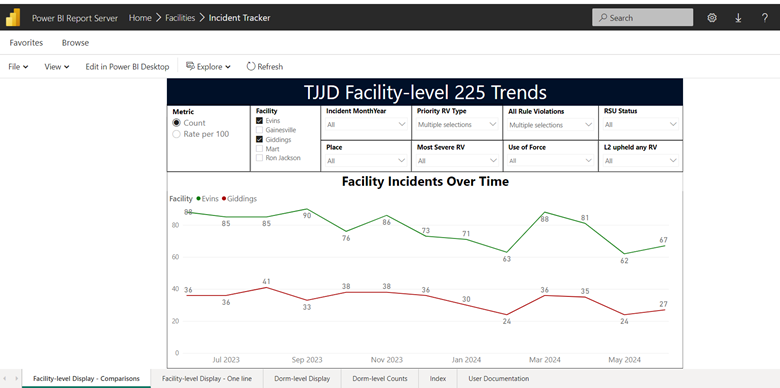Click the Refresh icon in toolbar
Image resolution: width=780 pixels, height=388 pixels.
[251, 66]
